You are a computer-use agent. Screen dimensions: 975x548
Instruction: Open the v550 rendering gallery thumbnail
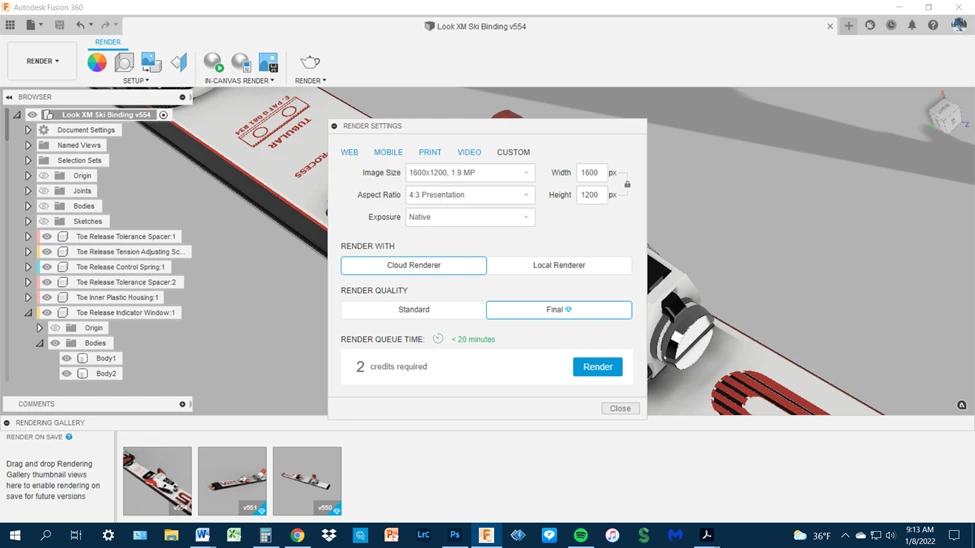(307, 481)
